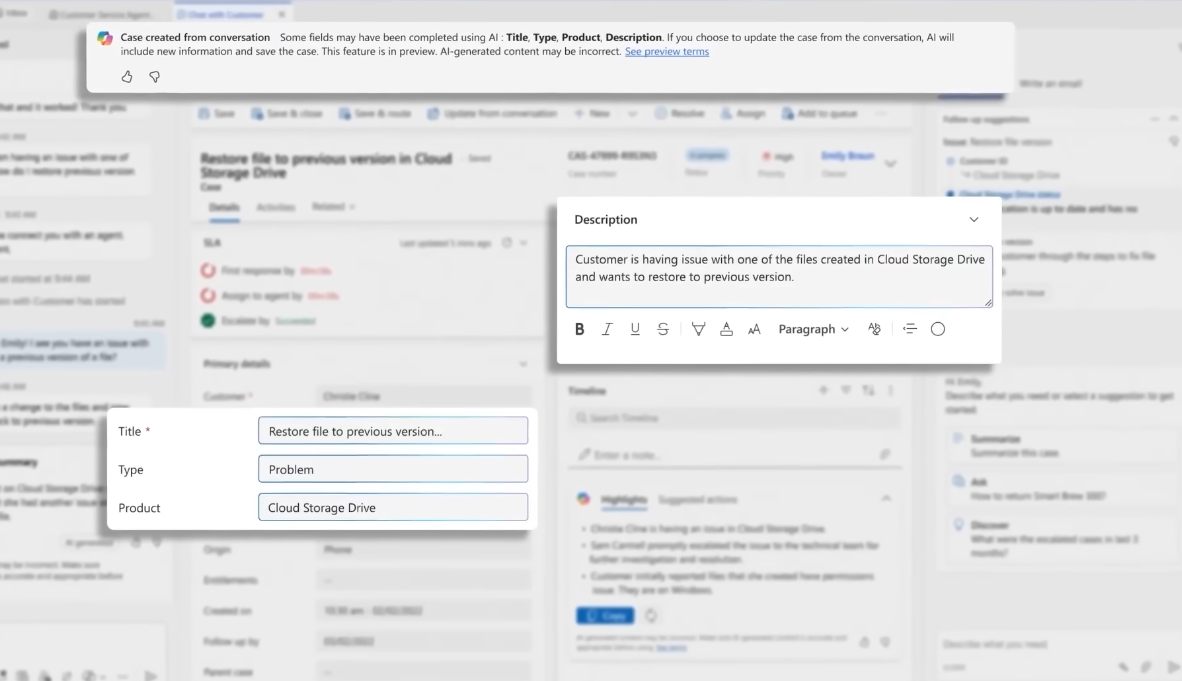The height and width of the screenshot is (681, 1182).
Task: Click the Add to queue command
Action: (819, 113)
